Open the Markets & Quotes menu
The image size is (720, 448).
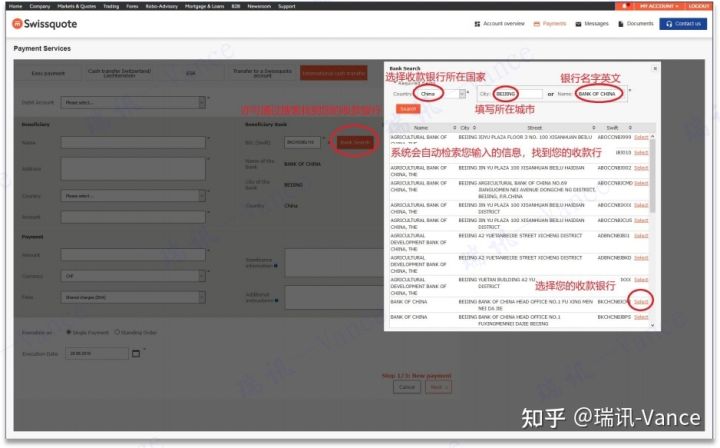[77, 6]
